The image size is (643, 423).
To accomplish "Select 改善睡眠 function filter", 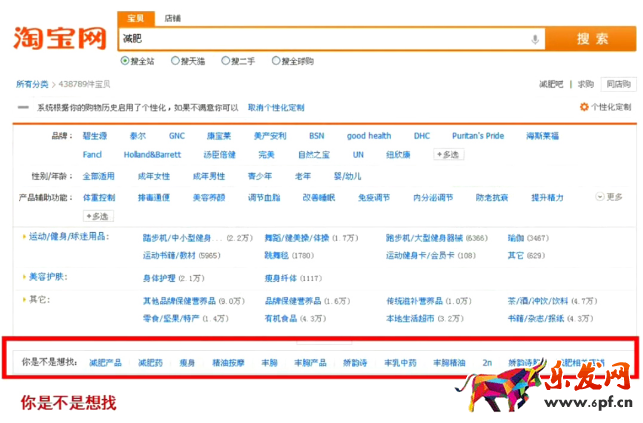I will (x=319, y=198).
